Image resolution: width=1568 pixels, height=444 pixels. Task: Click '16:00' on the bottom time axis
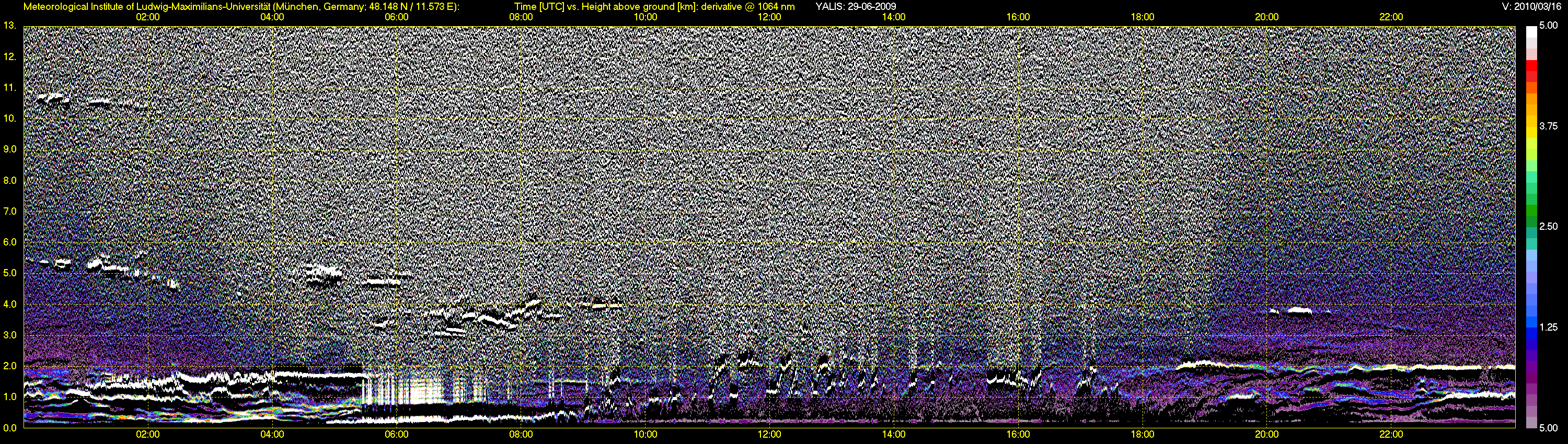(x=1018, y=434)
